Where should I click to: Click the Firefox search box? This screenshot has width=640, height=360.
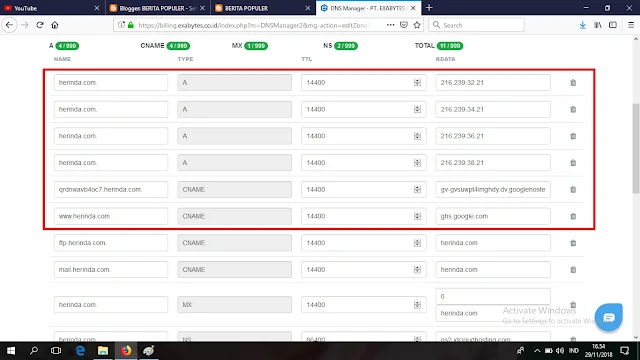click(476, 25)
